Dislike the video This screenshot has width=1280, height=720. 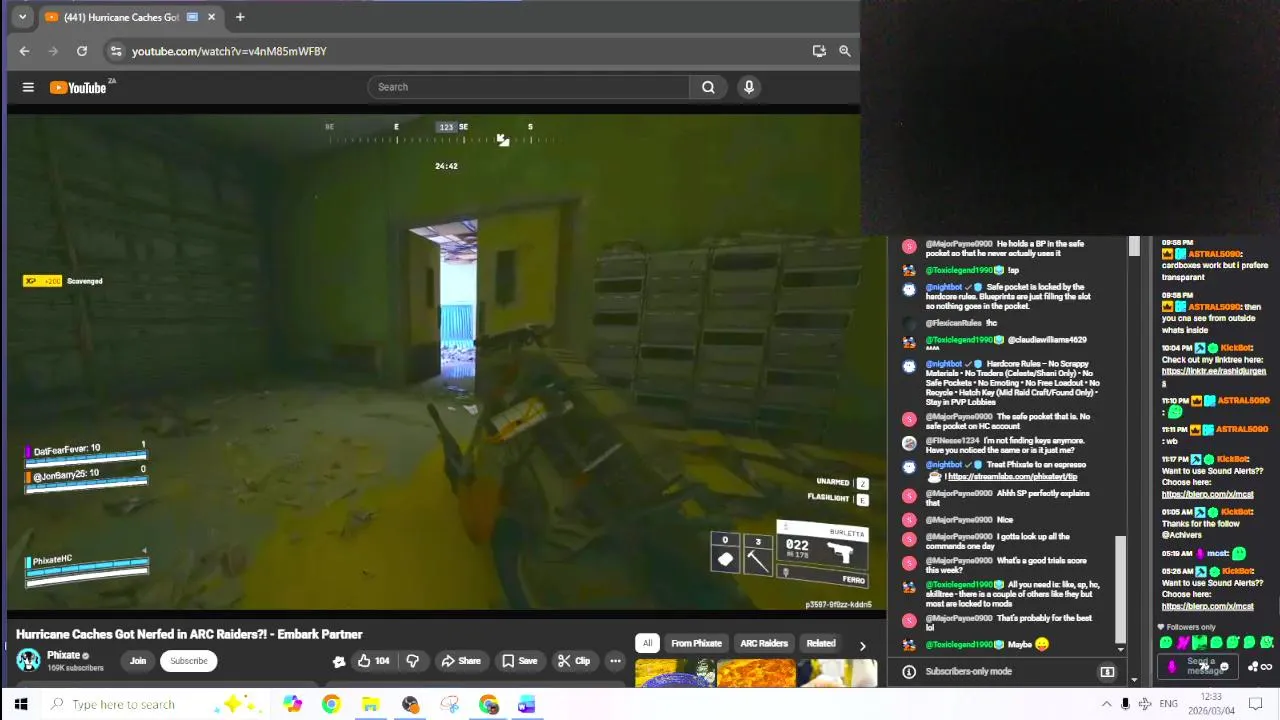pyautogui.click(x=412, y=661)
